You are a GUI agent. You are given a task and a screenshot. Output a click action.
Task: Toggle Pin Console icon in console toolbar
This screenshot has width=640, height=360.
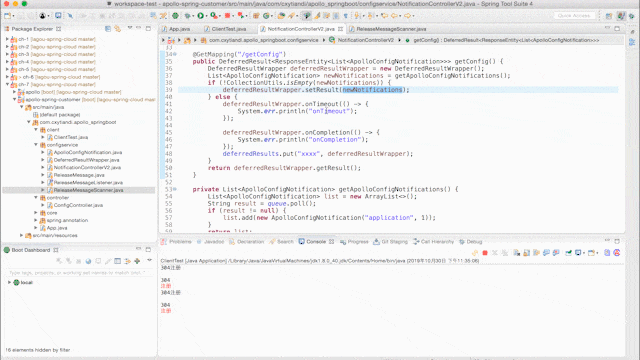[x=568, y=253]
